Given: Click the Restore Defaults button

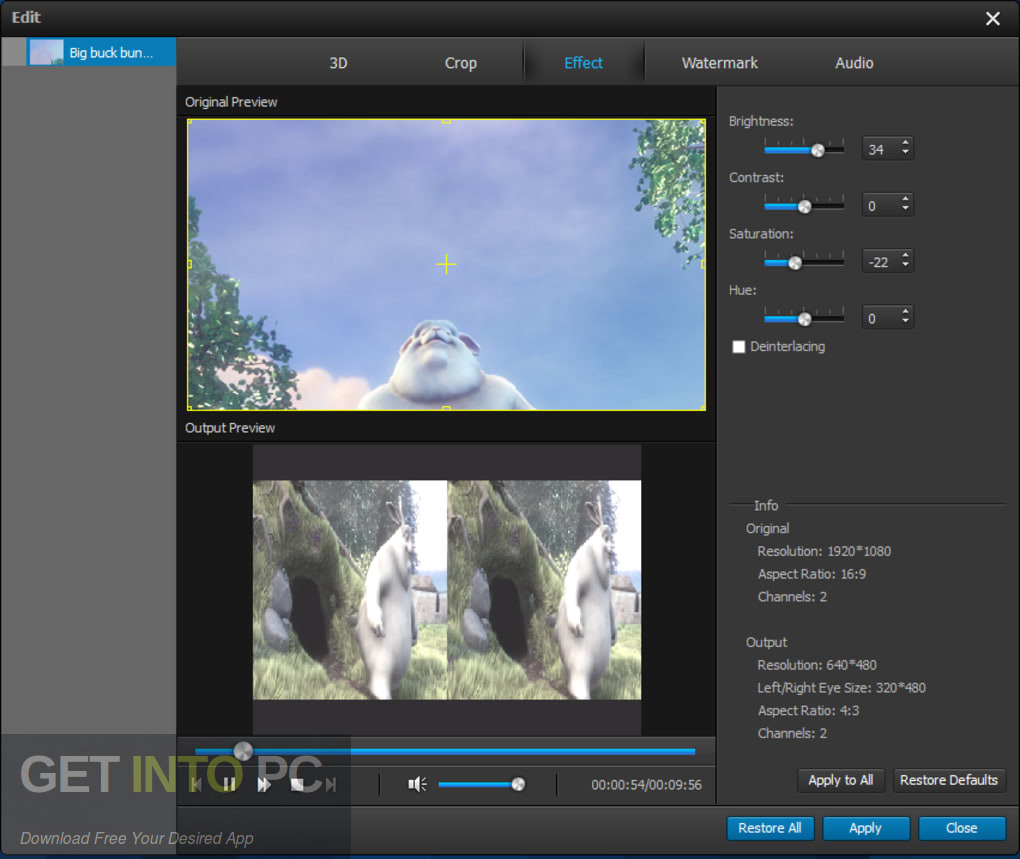Looking at the screenshot, I should point(948,780).
